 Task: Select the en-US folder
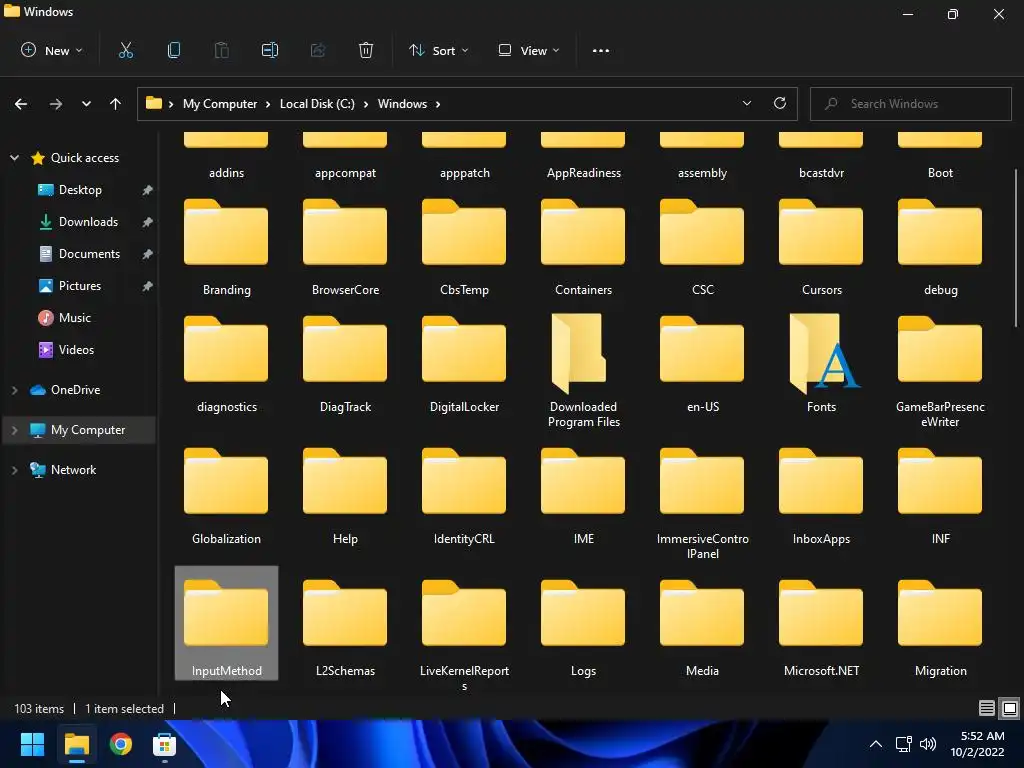click(702, 364)
